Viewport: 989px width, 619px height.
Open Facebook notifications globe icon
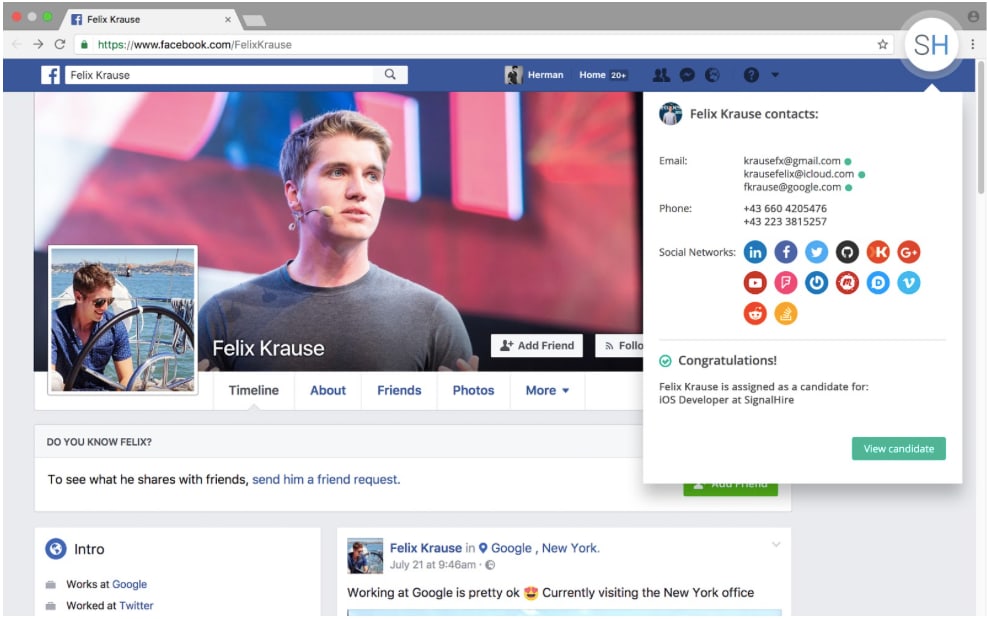coord(712,75)
